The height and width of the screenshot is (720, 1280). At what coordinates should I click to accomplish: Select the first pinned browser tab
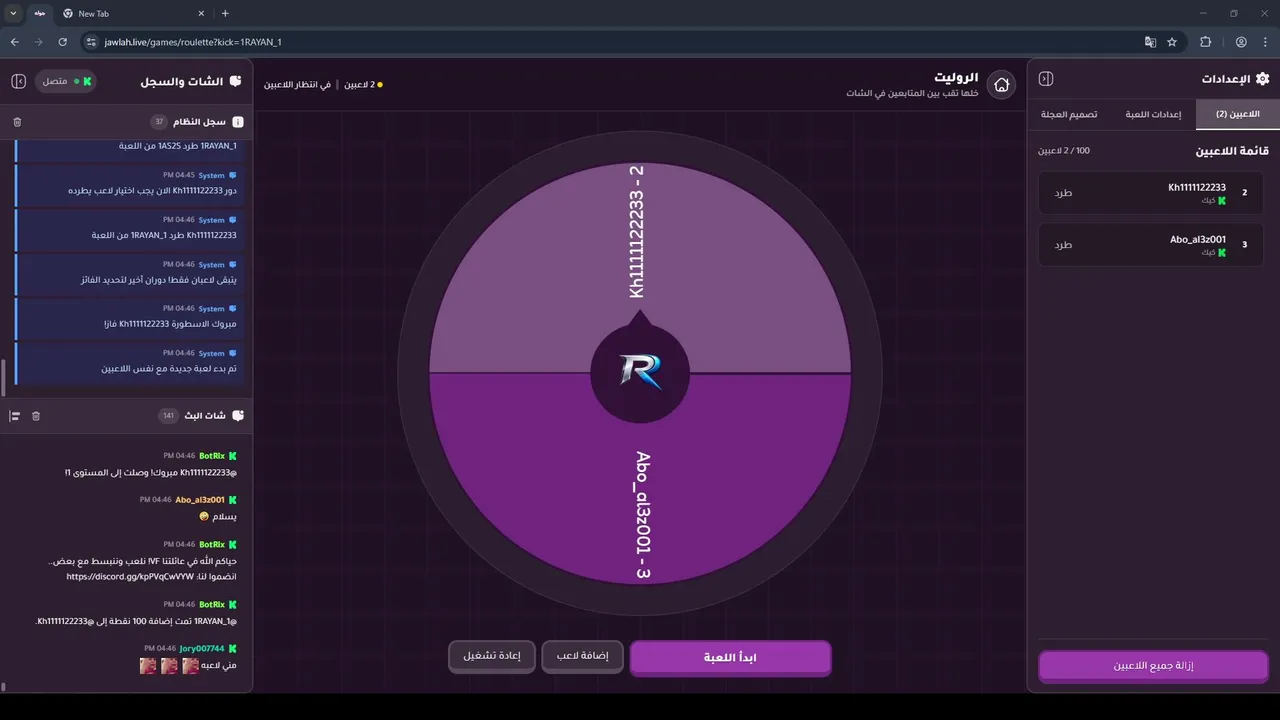(38, 14)
